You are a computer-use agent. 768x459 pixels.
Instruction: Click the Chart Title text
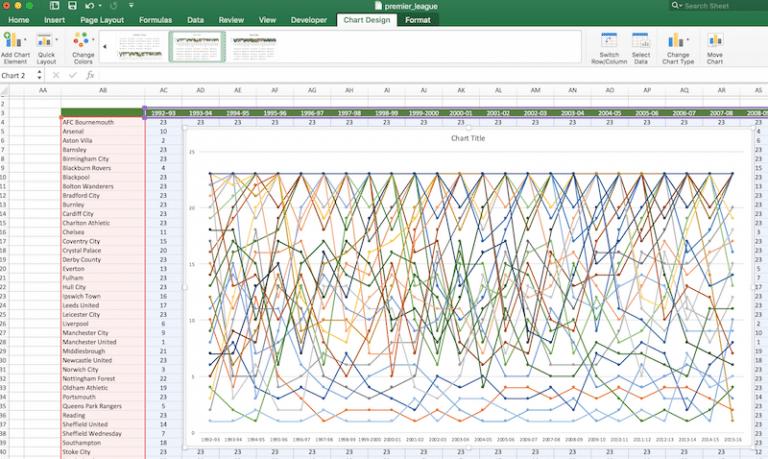468,138
